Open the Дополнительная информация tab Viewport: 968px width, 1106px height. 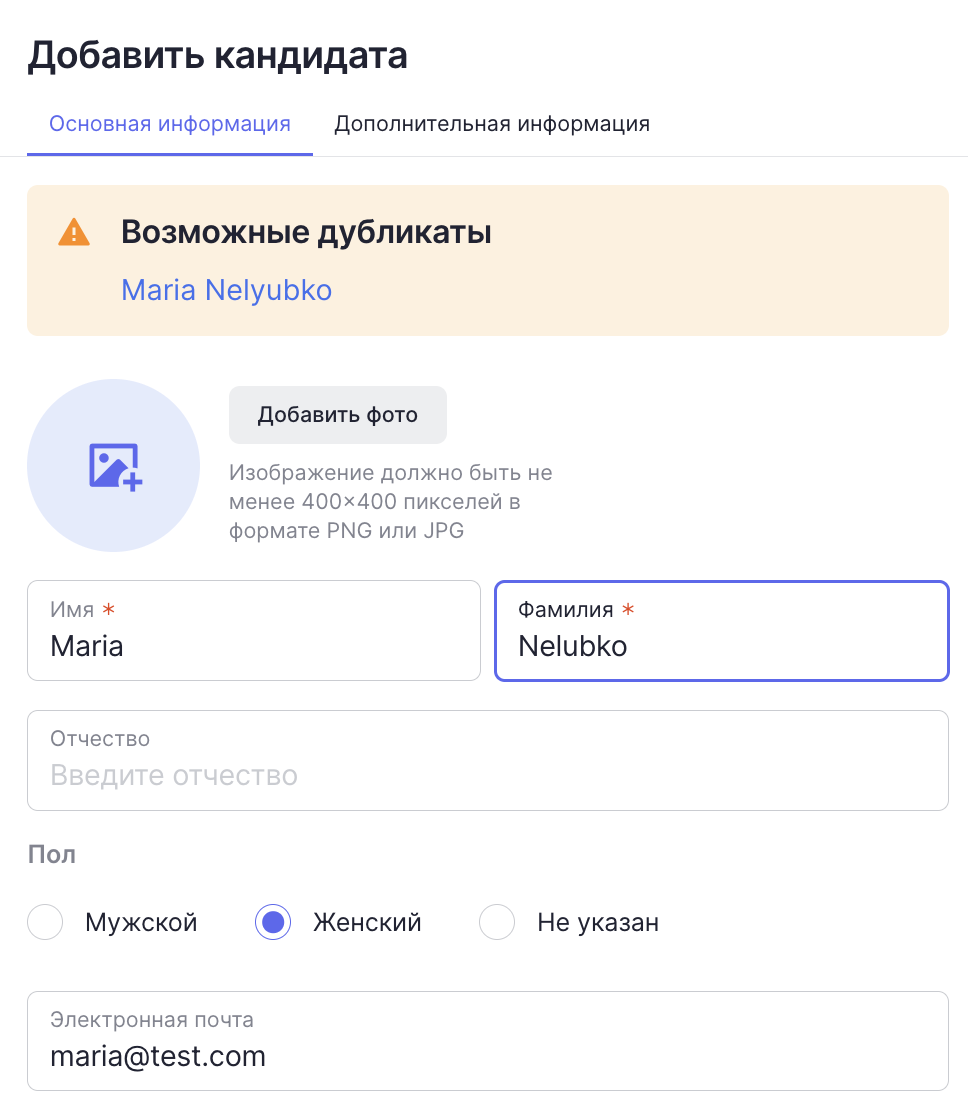(492, 124)
